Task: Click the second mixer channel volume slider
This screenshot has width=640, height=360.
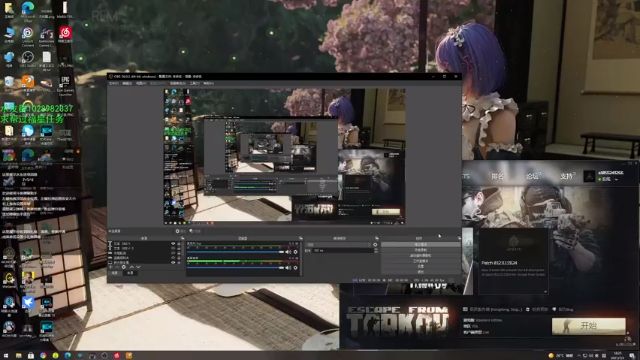Action: [x=236, y=268]
